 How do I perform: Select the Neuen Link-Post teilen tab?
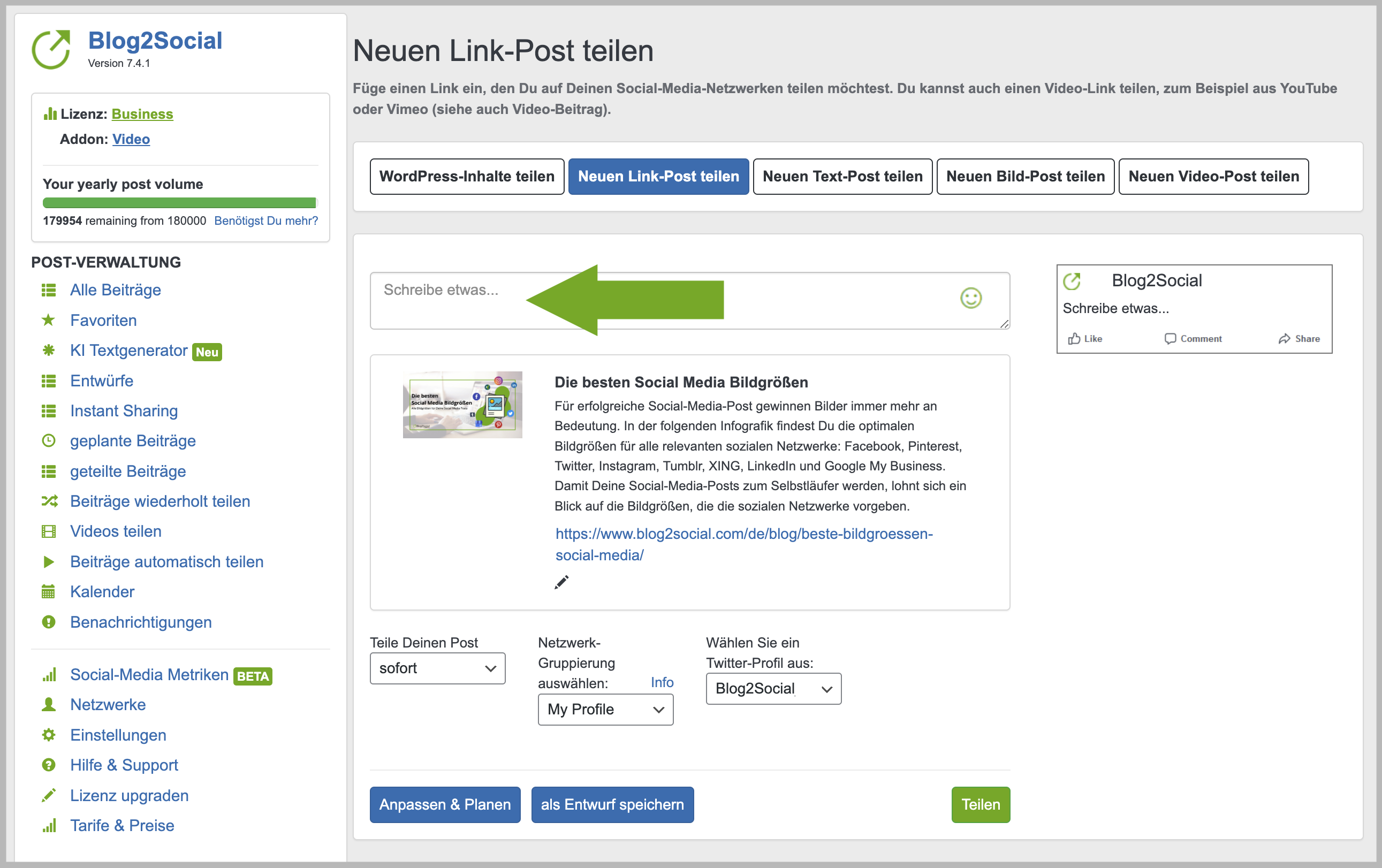pos(658,176)
